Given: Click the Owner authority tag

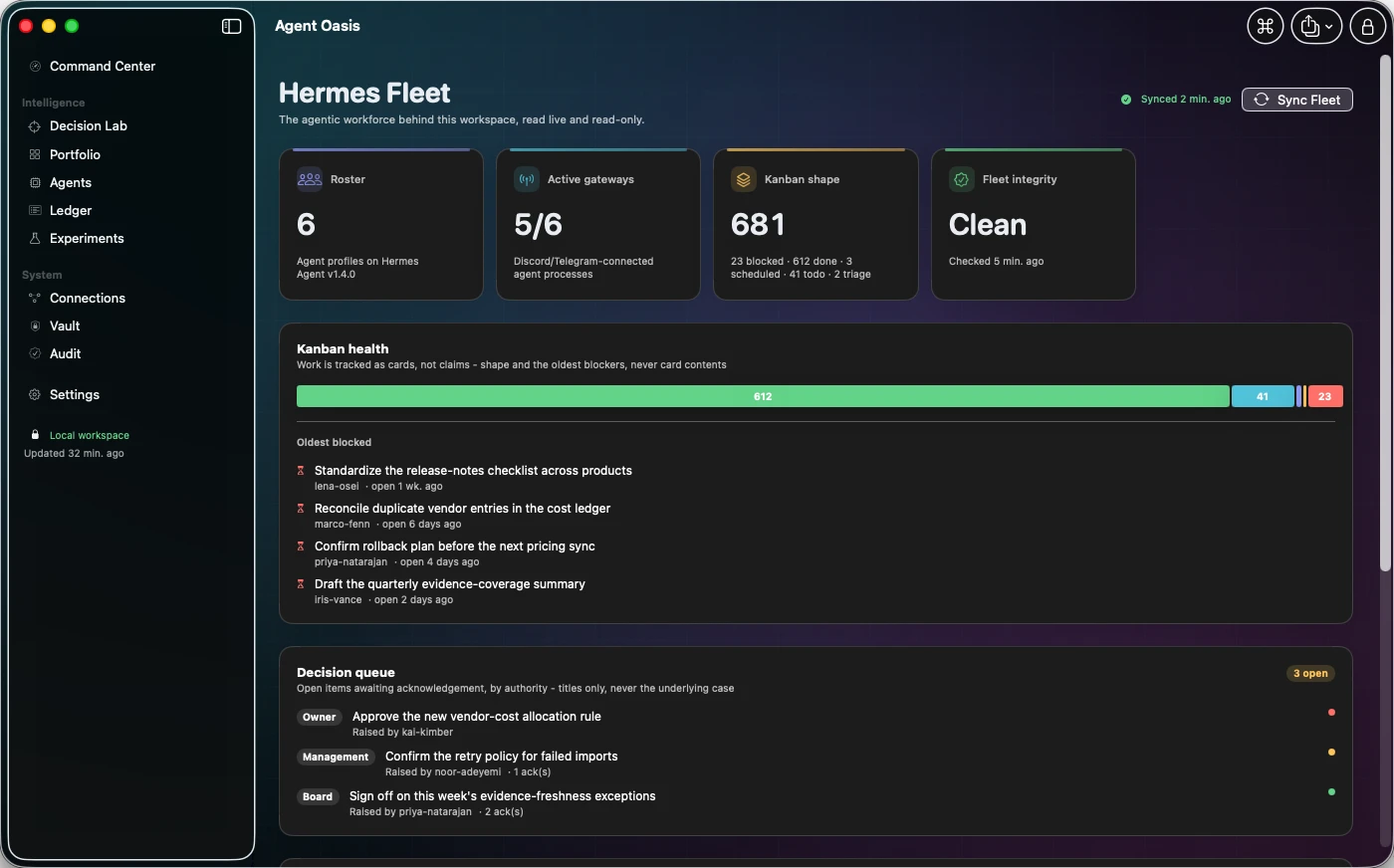Looking at the screenshot, I should (x=320, y=718).
